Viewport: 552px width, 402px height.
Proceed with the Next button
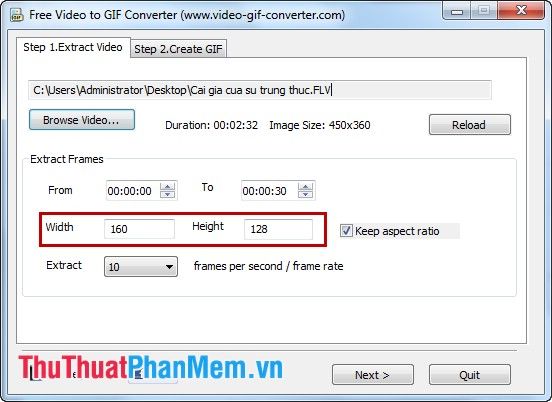[x=372, y=375]
